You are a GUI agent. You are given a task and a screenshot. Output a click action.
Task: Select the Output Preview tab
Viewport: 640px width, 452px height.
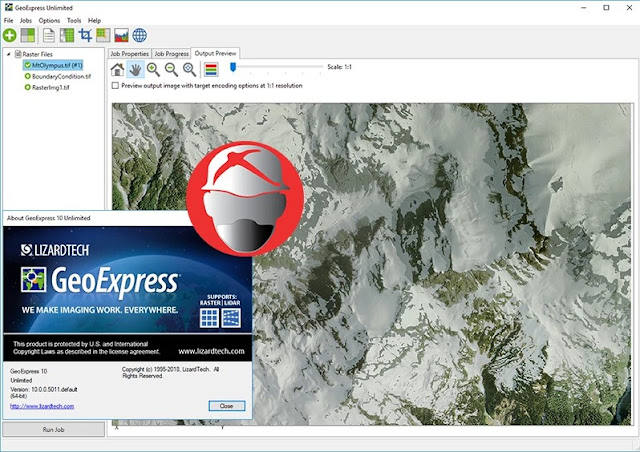click(215, 53)
